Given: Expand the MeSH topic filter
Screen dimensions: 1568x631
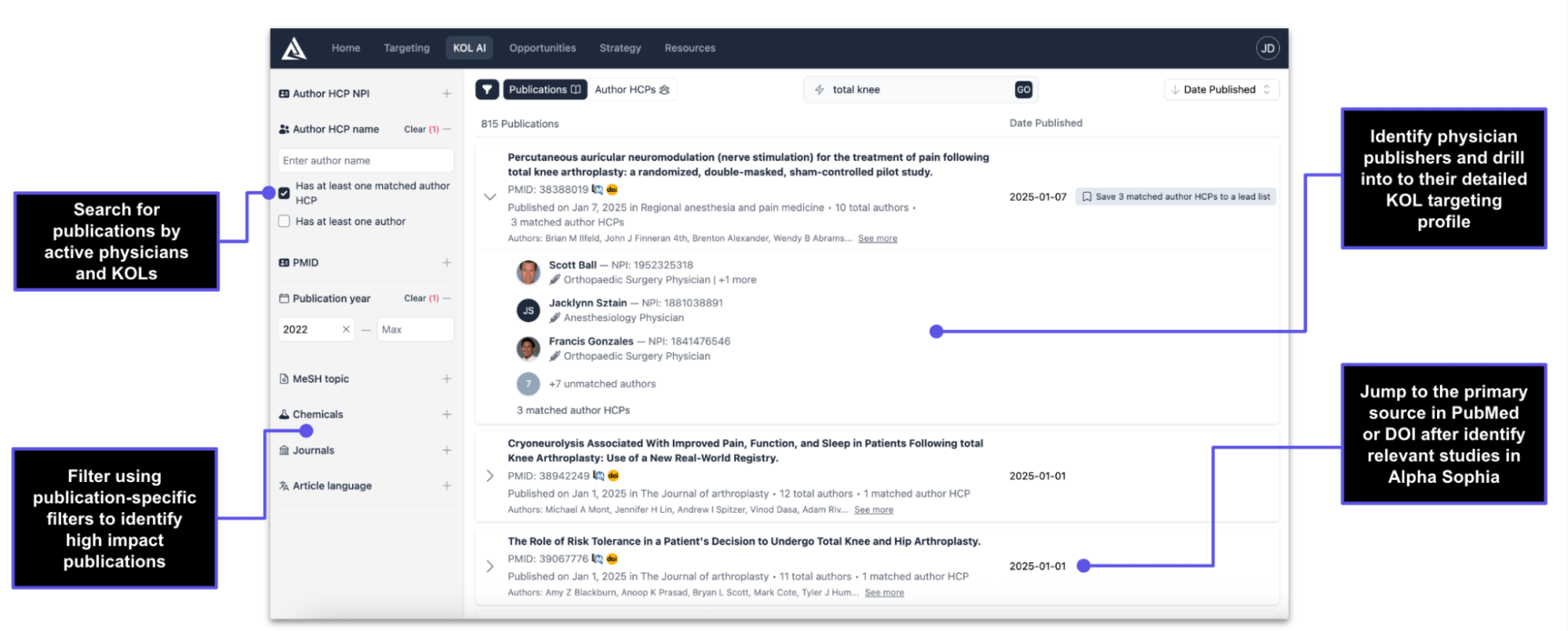Looking at the screenshot, I should [x=446, y=379].
